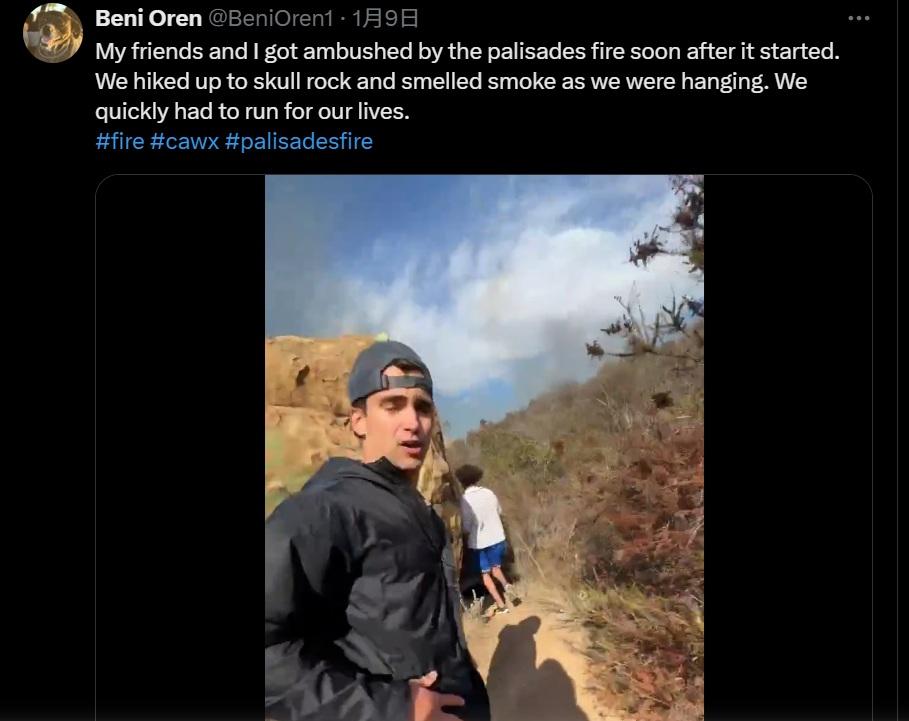The height and width of the screenshot is (721, 909).
Task: Open the tweet via the 1月9日 date
Action: coord(385,19)
